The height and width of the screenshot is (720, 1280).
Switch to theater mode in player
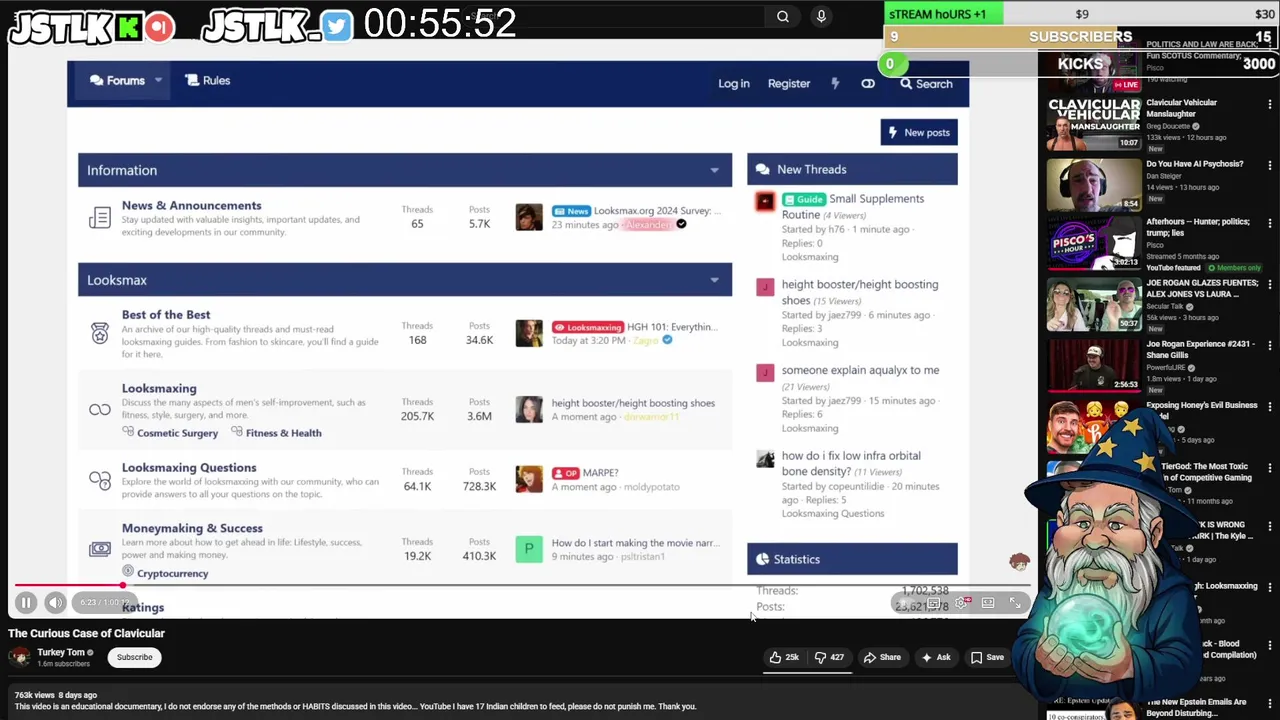click(988, 603)
